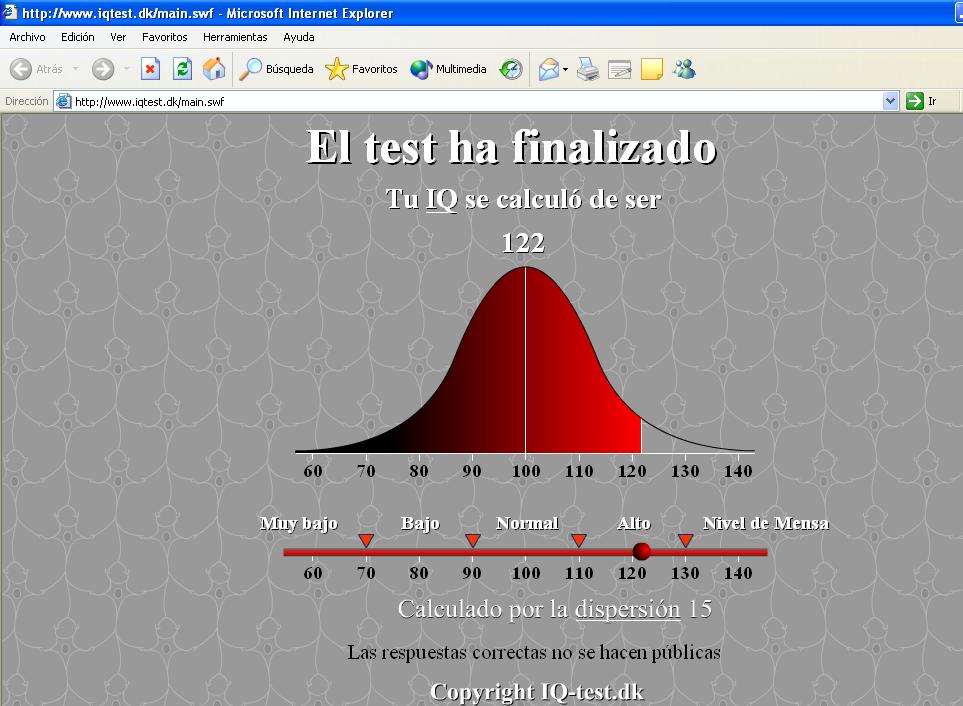This screenshot has height=706, width=963.
Task: Click the Bajo category label
Action: (420, 523)
